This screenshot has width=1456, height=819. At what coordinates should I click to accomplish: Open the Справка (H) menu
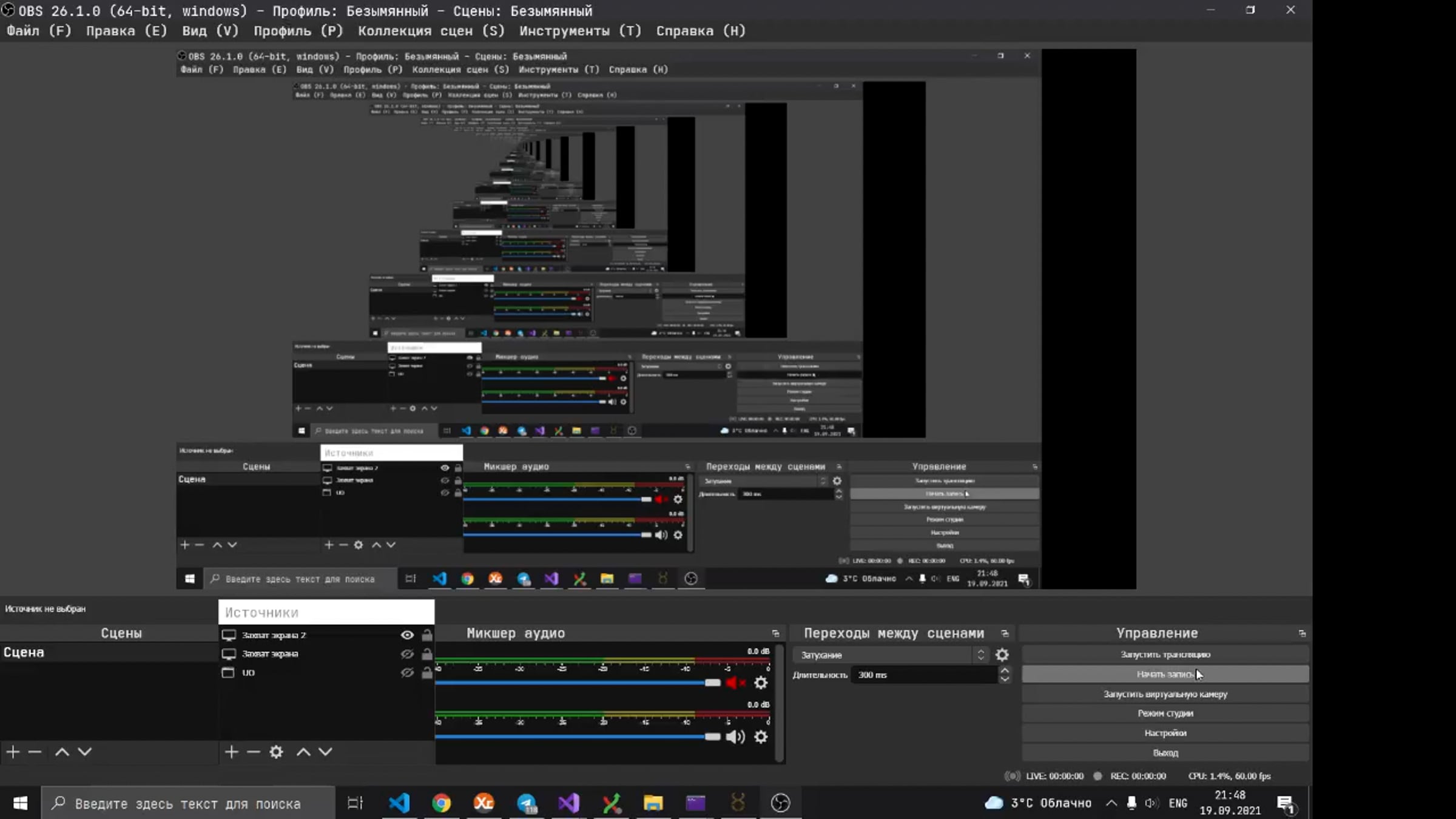pyautogui.click(x=701, y=31)
